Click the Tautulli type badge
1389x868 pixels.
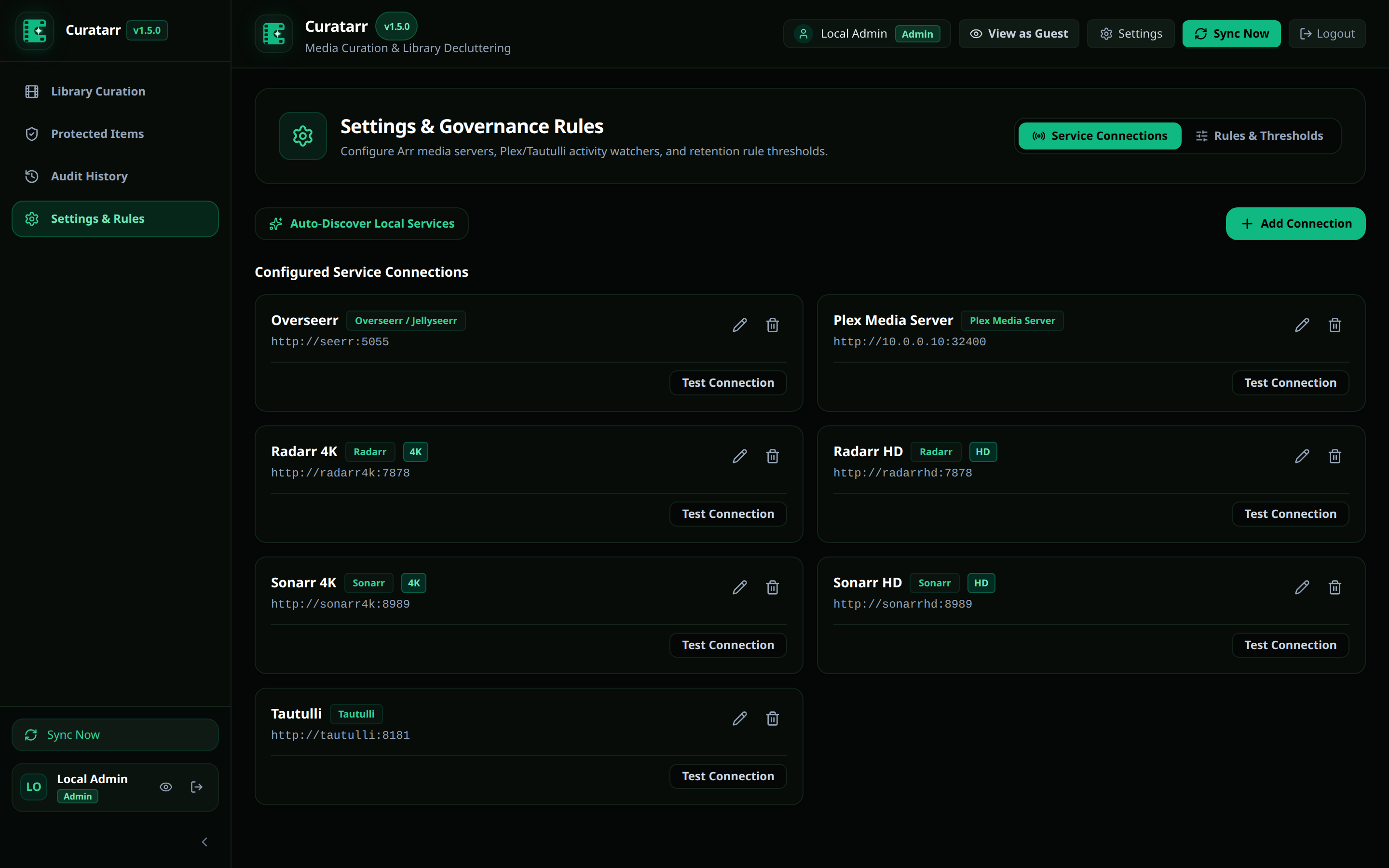point(356,714)
